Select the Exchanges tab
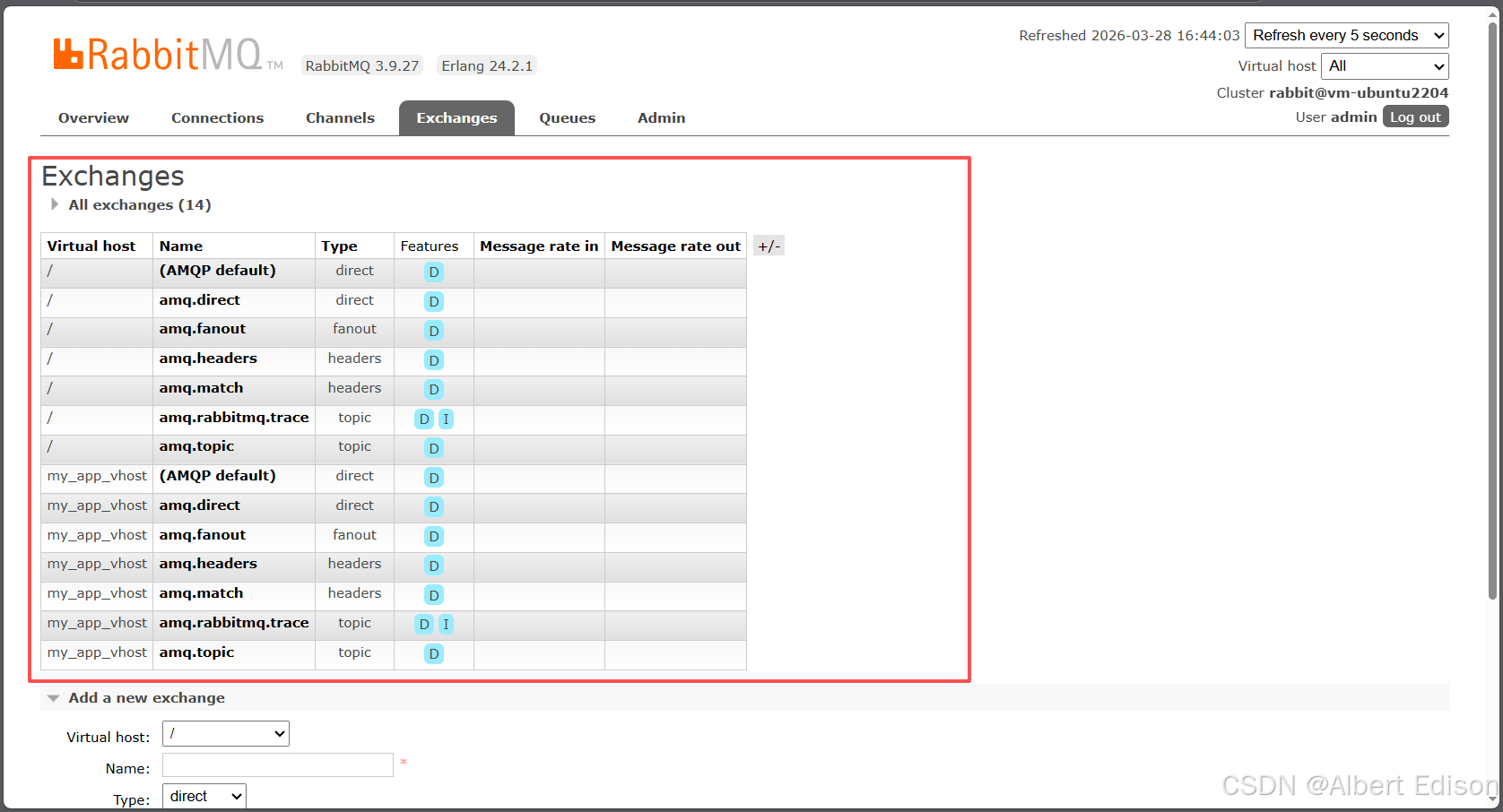This screenshot has height=812, width=1503. click(456, 117)
